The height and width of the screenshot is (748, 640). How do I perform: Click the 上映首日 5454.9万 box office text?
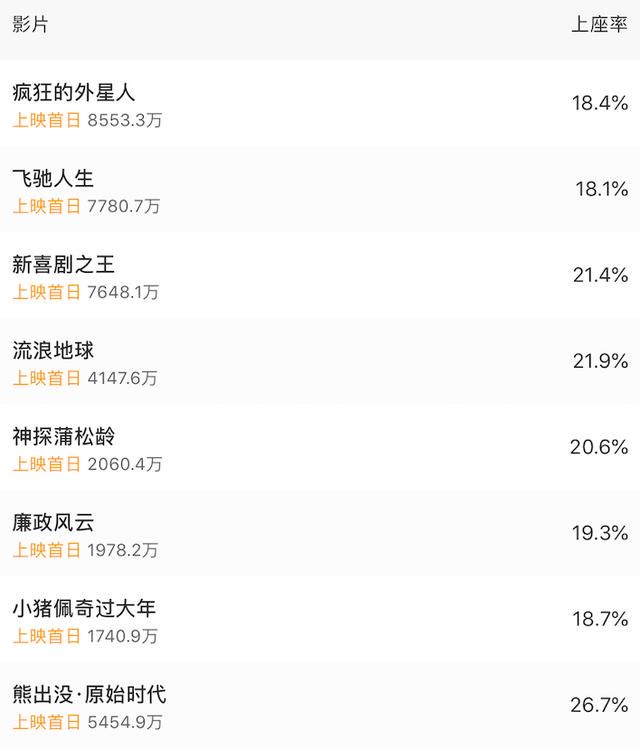coord(87,722)
